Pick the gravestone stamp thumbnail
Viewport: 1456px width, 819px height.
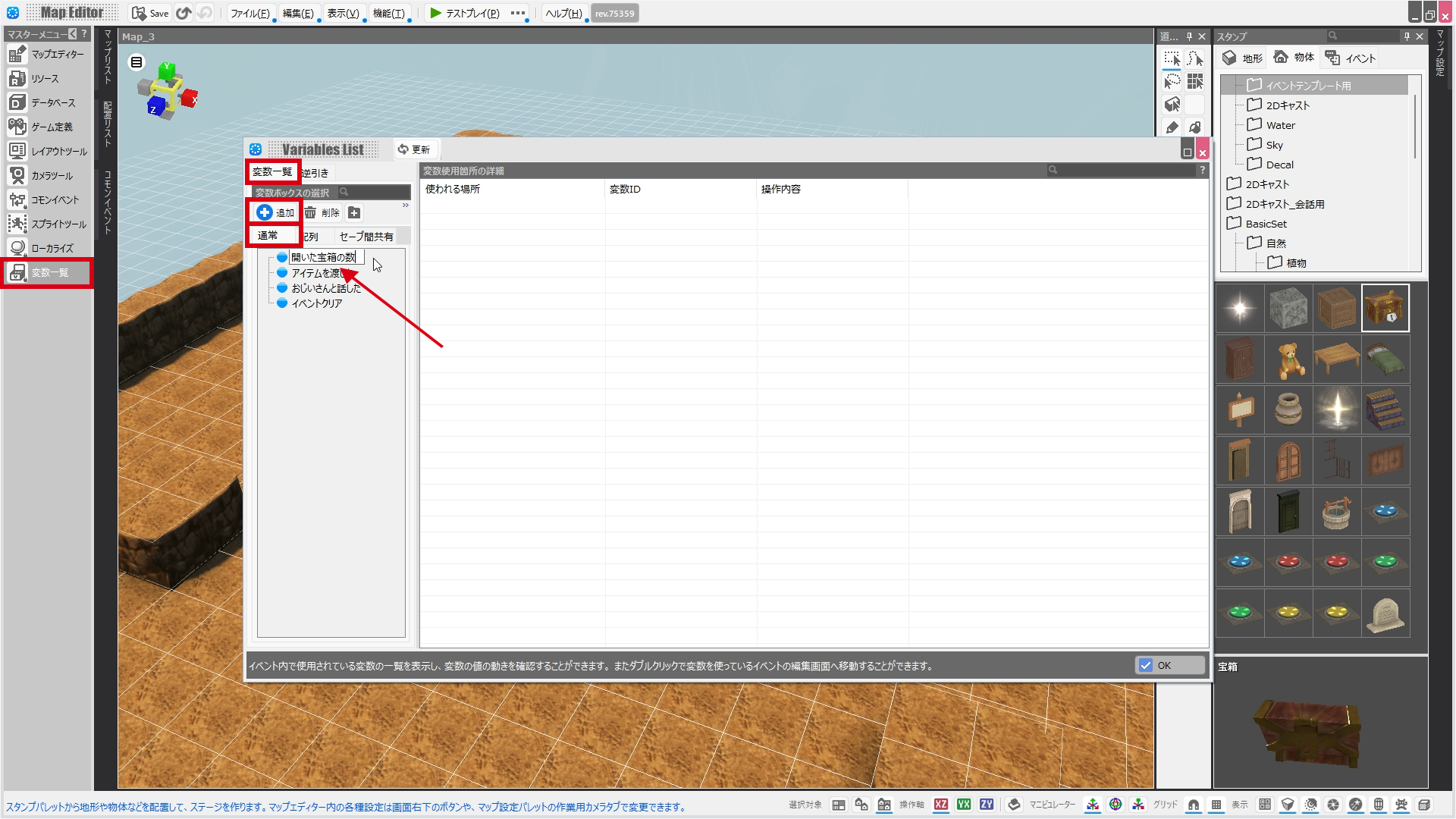pyautogui.click(x=1385, y=613)
